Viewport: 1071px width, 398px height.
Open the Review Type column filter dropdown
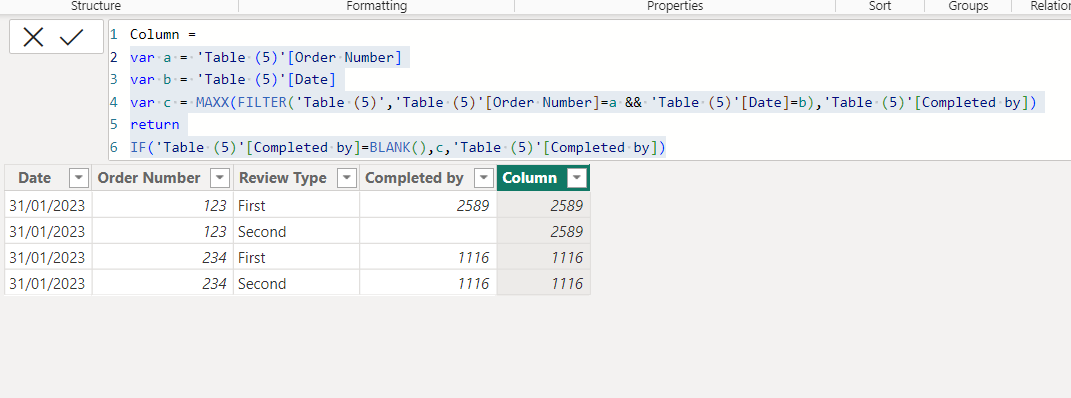(x=347, y=178)
